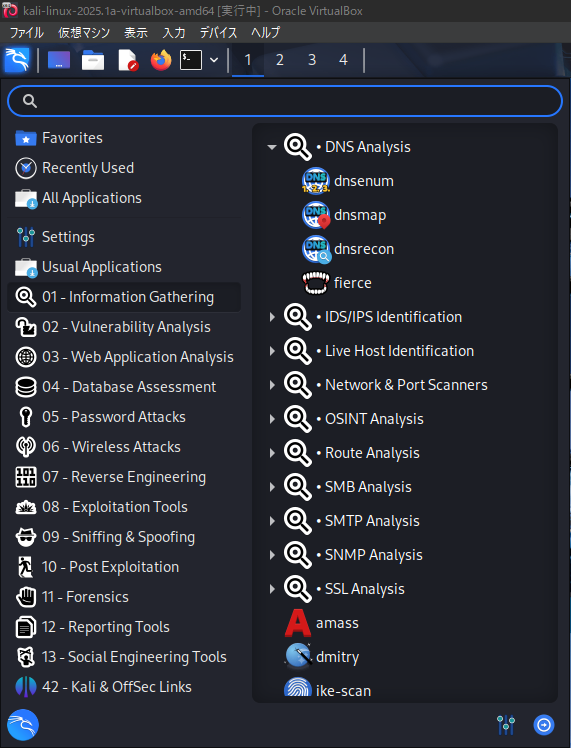
Task: Select 12 - Reporting Tools category
Action: 124,627
